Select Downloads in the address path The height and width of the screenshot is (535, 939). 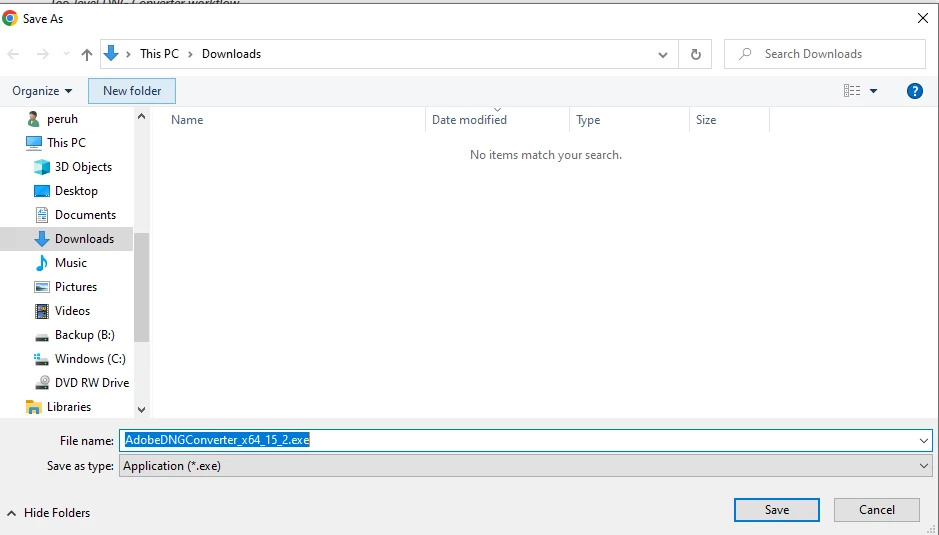click(x=231, y=54)
